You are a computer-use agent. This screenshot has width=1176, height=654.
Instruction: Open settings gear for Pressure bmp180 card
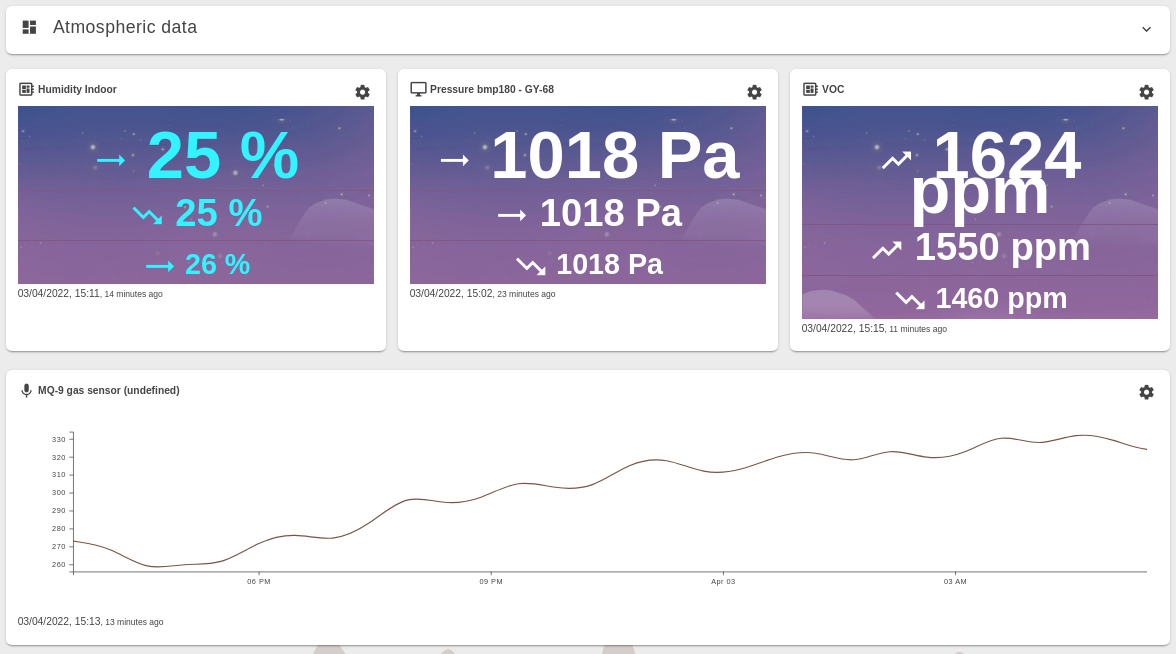(754, 92)
